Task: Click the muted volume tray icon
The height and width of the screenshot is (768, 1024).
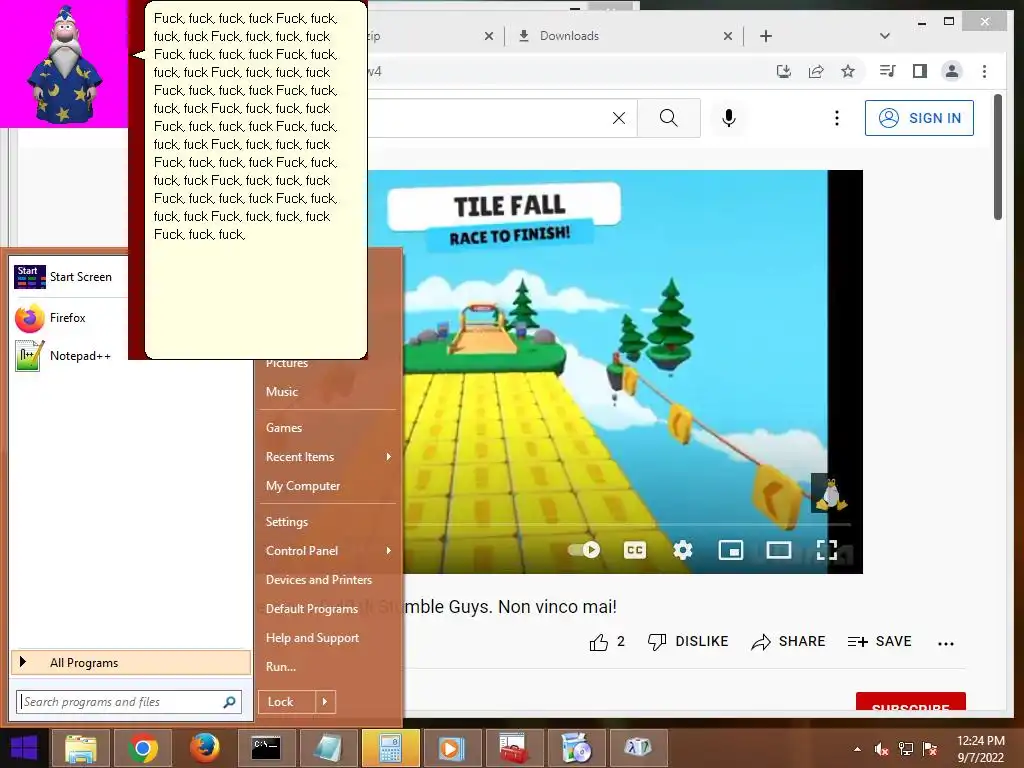Action: point(882,749)
